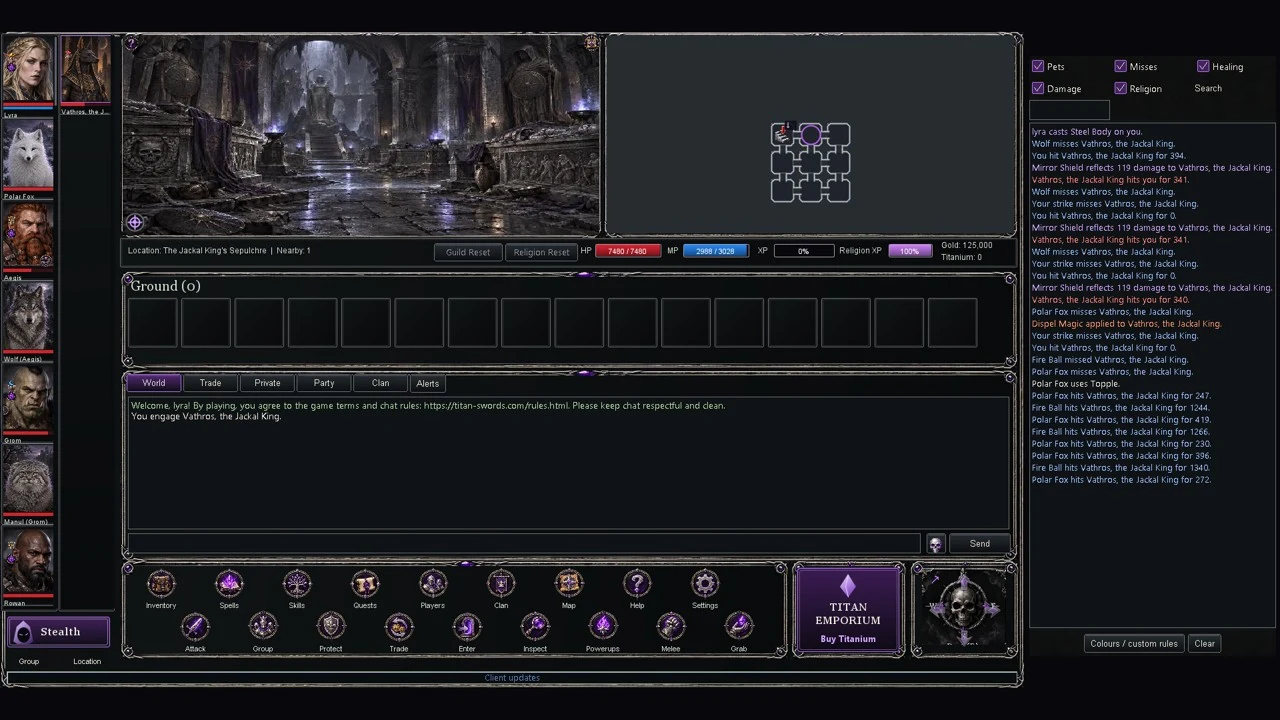Toggle the Damage checkbox
The image size is (1280, 720).
(x=1038, y=88)
